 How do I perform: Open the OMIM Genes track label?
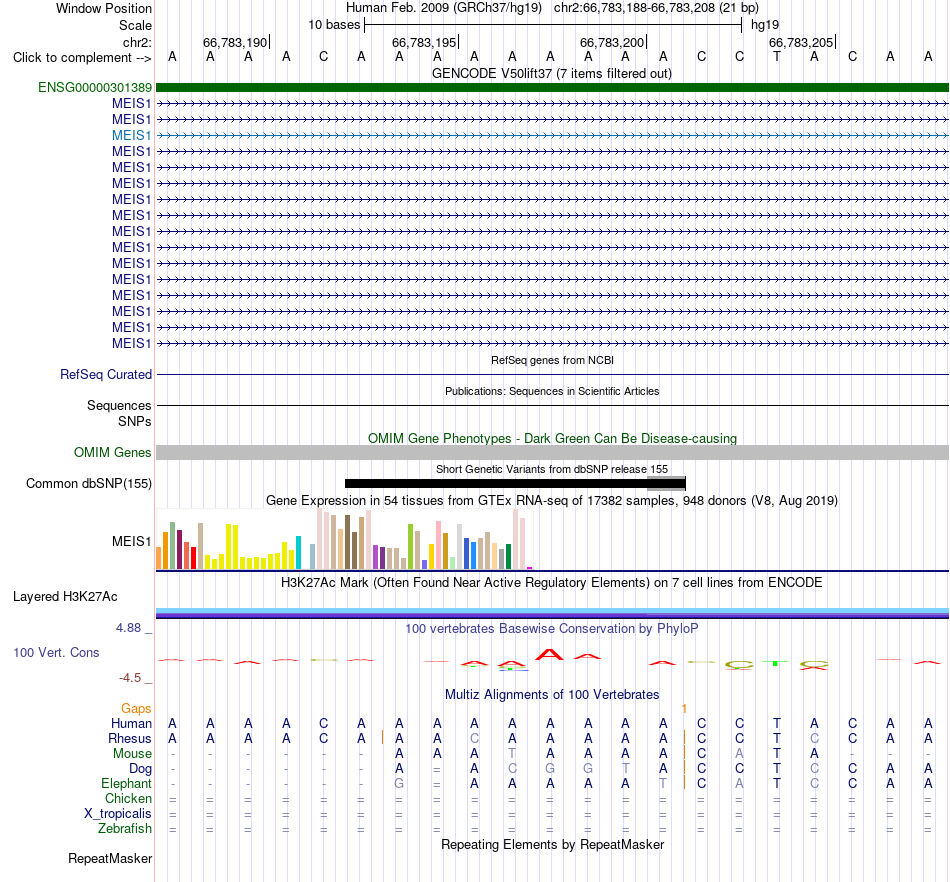113,453
